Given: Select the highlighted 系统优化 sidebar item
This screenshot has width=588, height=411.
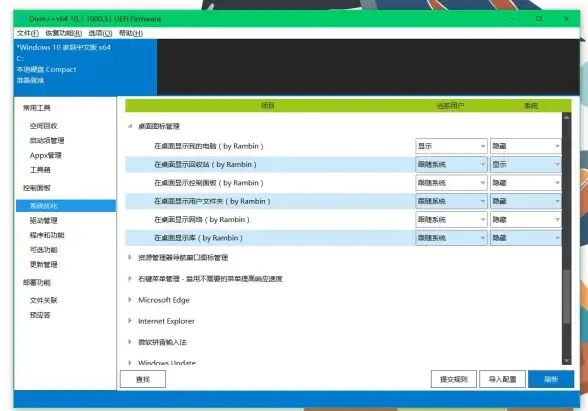Looking at the screenshot, I should click(x=66, y=206).
